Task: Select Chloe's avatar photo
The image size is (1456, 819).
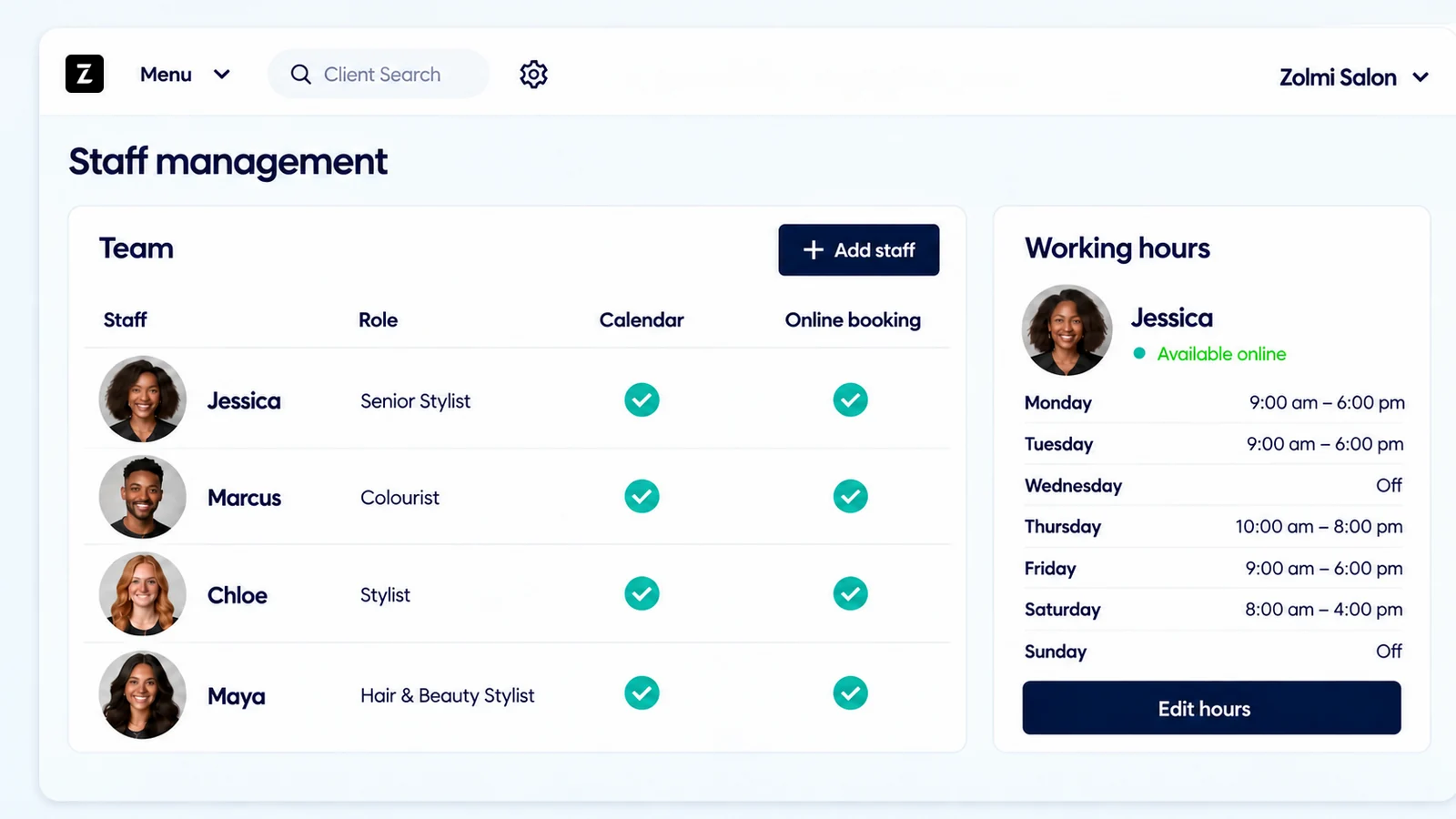Action: pos(142,594)
